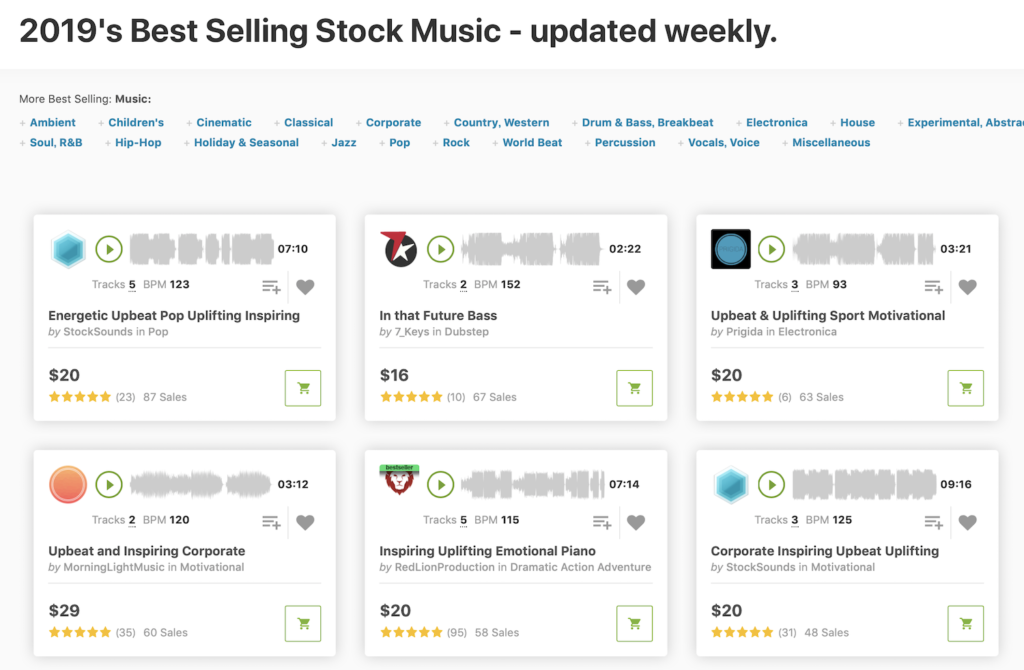
Task: Add Upbeat and Inspiring Corporate to cart
Action: click(303, 624)
